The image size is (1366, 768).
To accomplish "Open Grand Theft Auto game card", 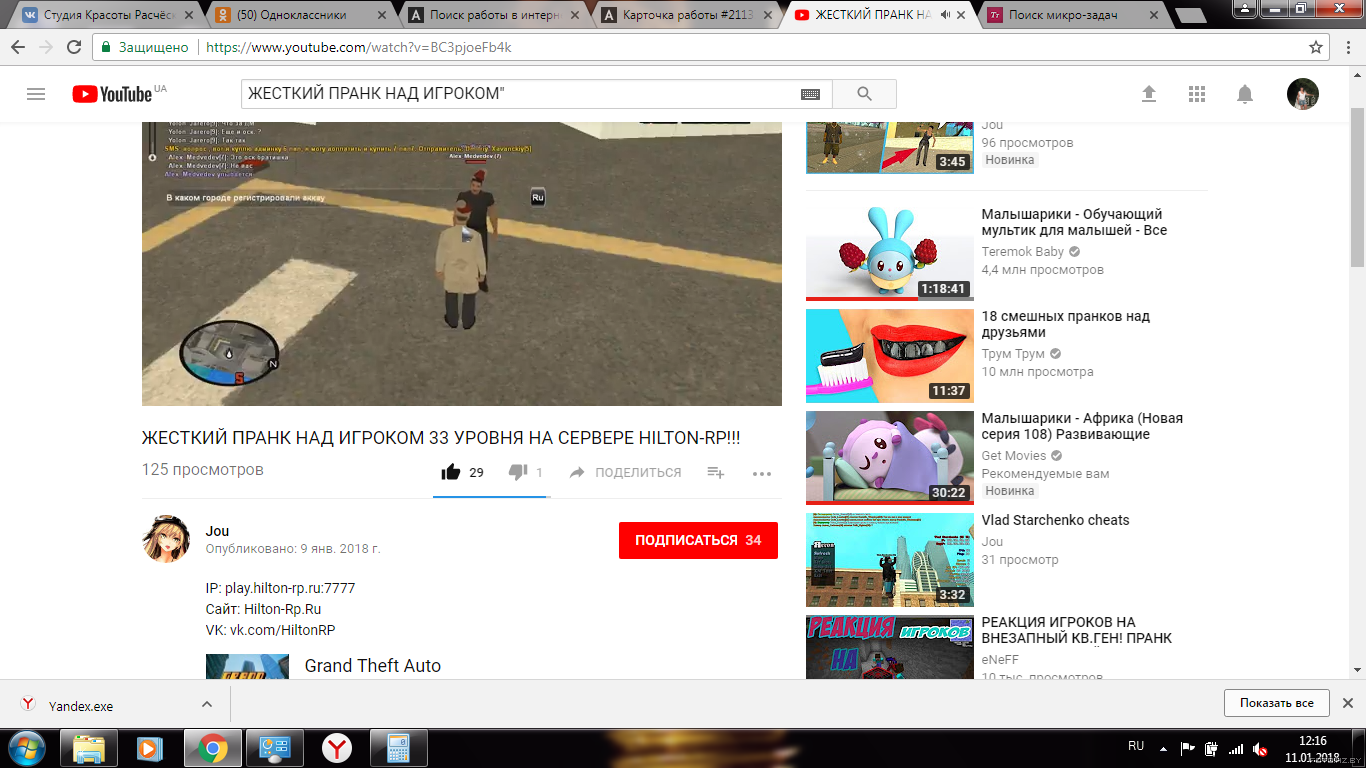I will coord(372,666).
